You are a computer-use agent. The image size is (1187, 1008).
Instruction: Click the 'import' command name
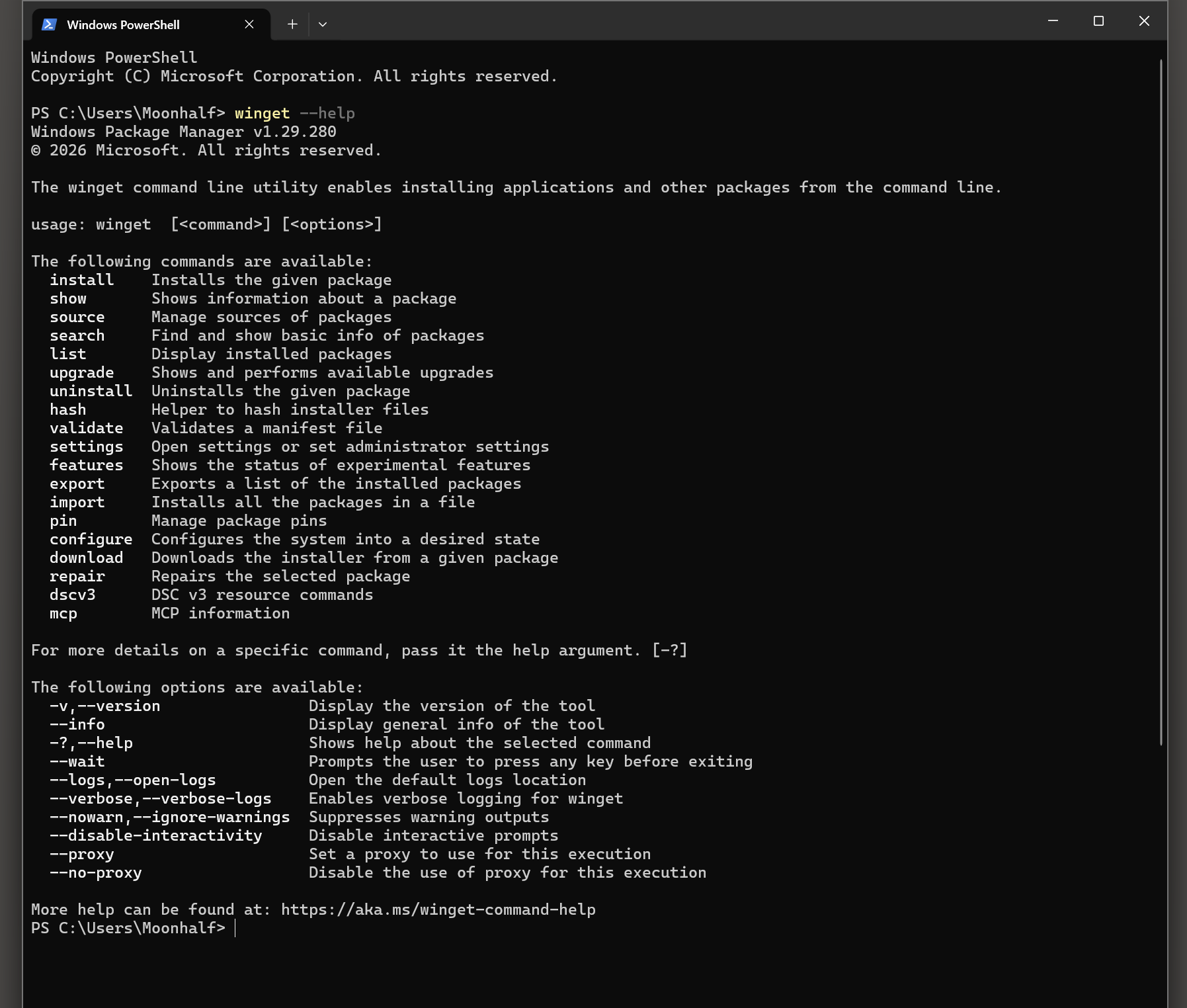77,502
